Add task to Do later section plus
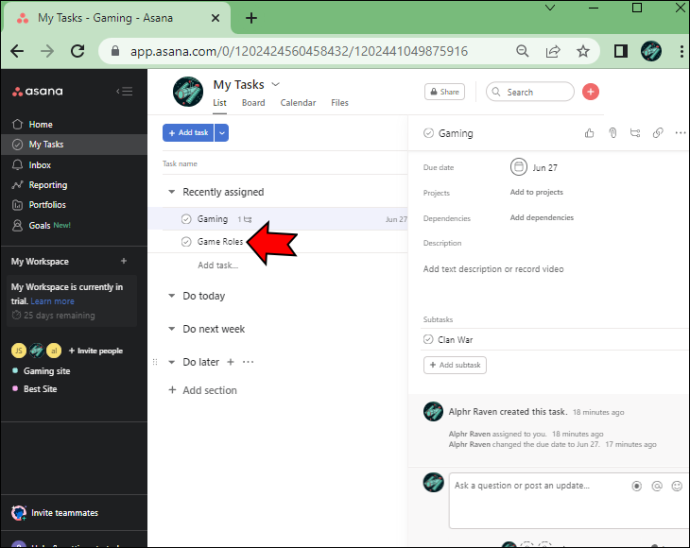The height and width of the screenshot is (548, 690). [230, 362]
